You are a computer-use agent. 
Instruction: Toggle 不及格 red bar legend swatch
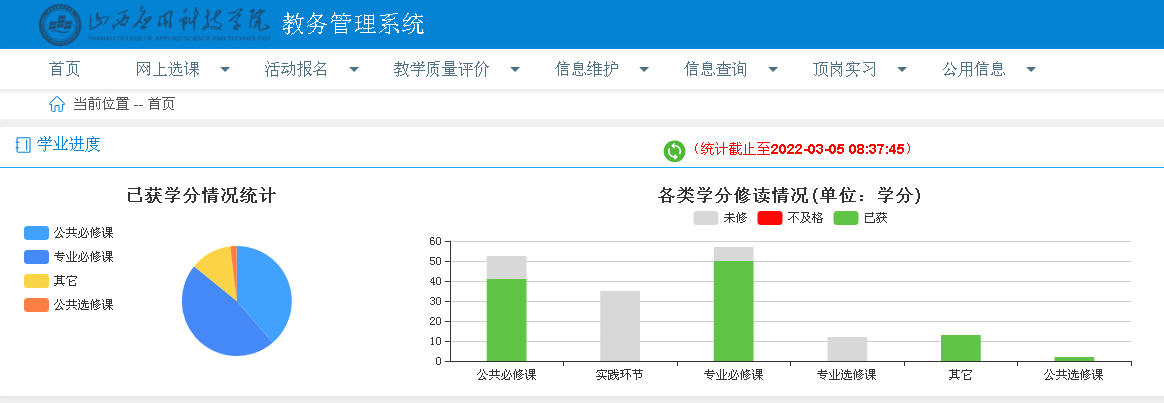[x=770, y=218]
